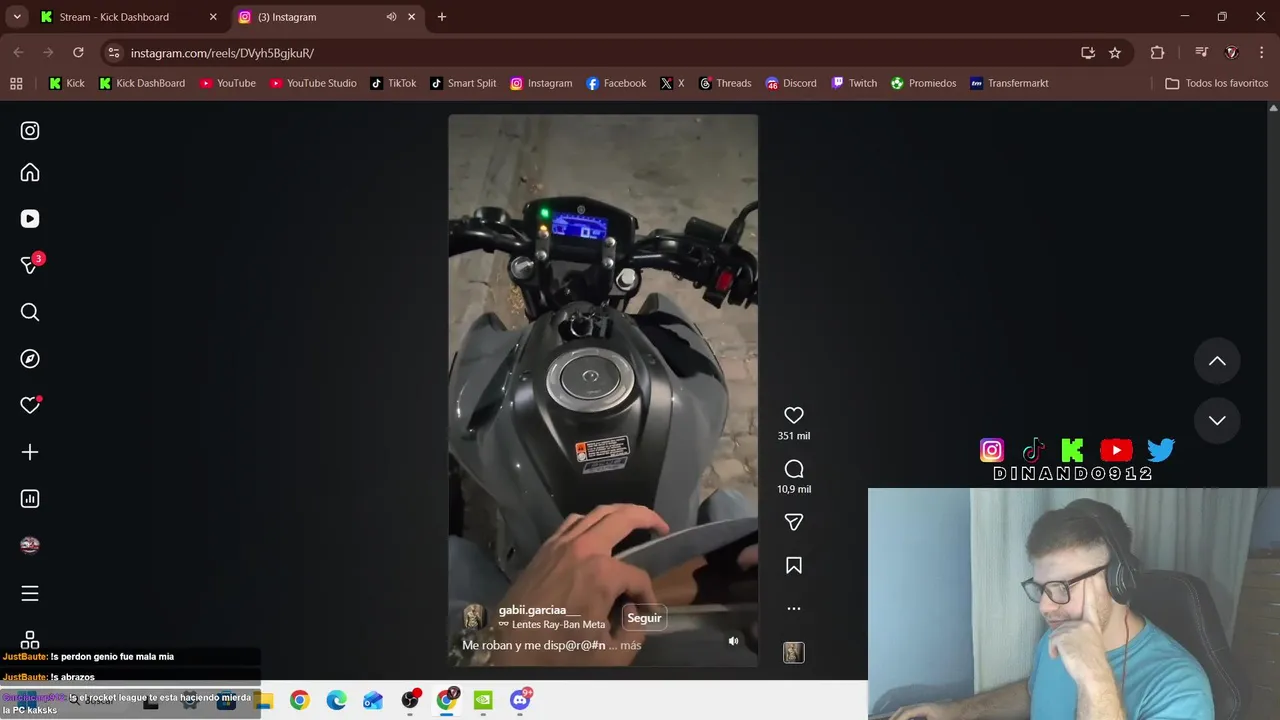
Task: Create a new post with plus icon
Action: click(x=30, y=452)
